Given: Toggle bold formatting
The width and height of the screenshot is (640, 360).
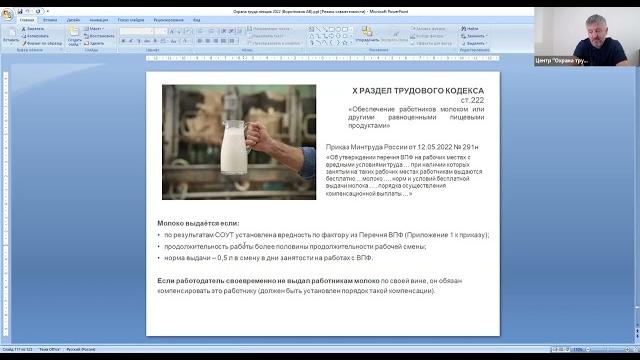Looking at the screenshot, I should (x=123, y=41).
